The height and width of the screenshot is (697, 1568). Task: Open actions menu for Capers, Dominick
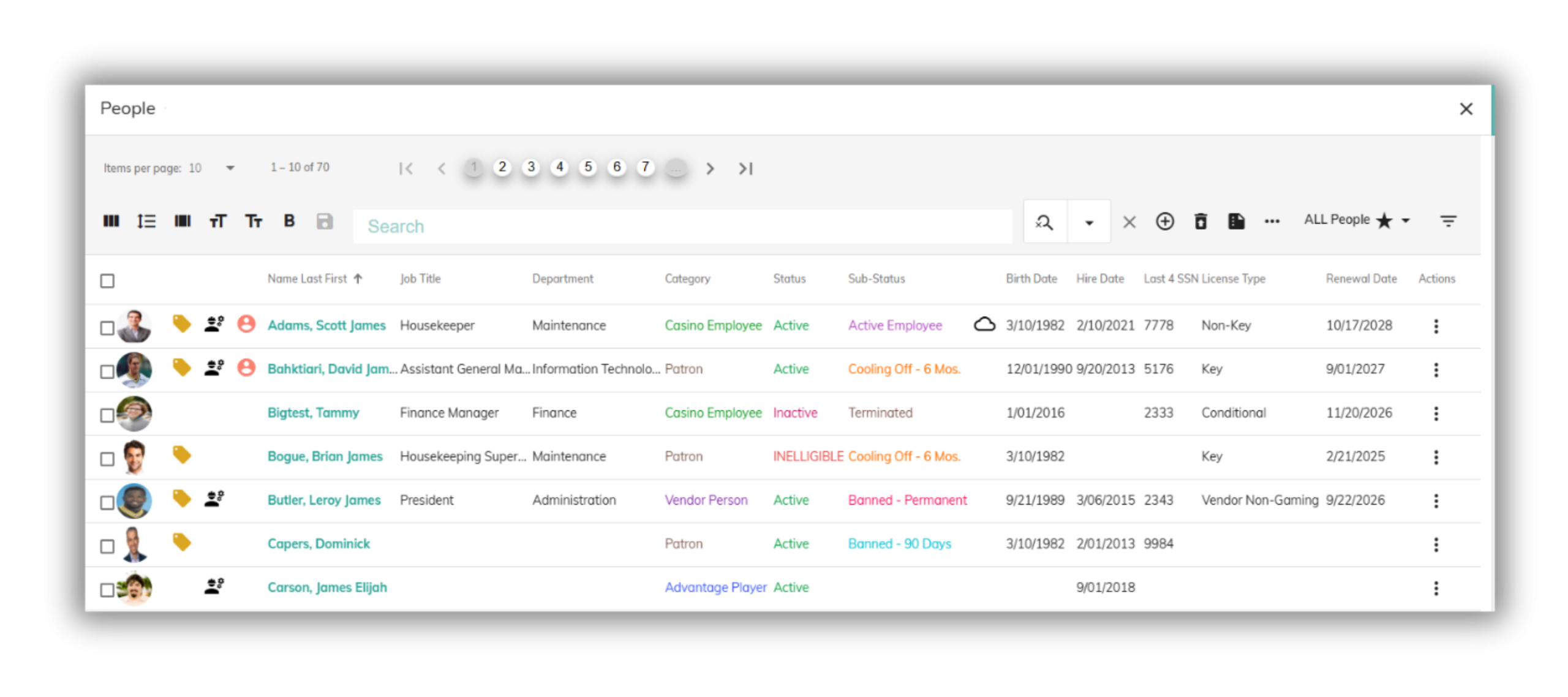click(x=1436, y=544)
